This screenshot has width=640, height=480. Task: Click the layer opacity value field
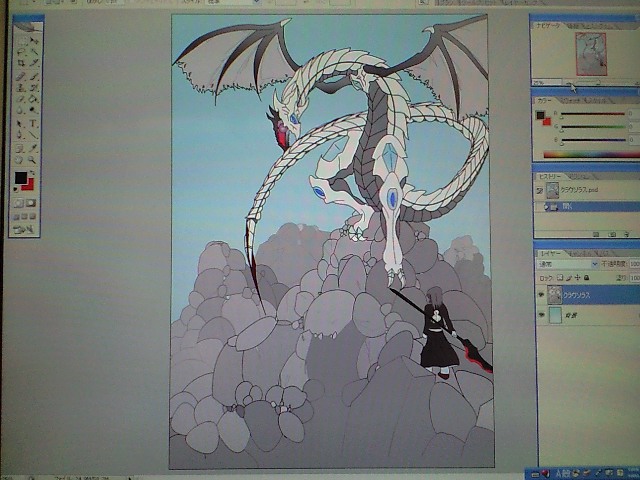pyautogui.click(x=634, y=265)
